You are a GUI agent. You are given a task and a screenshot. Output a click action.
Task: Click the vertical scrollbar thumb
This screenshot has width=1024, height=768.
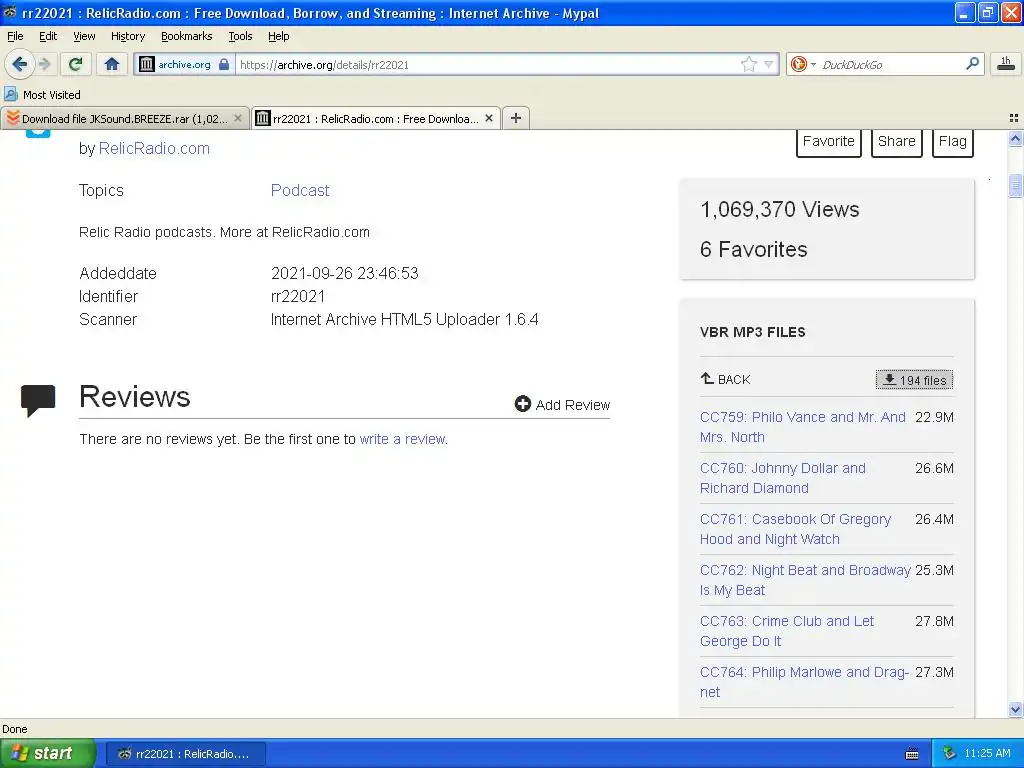tap(1015, 185)
